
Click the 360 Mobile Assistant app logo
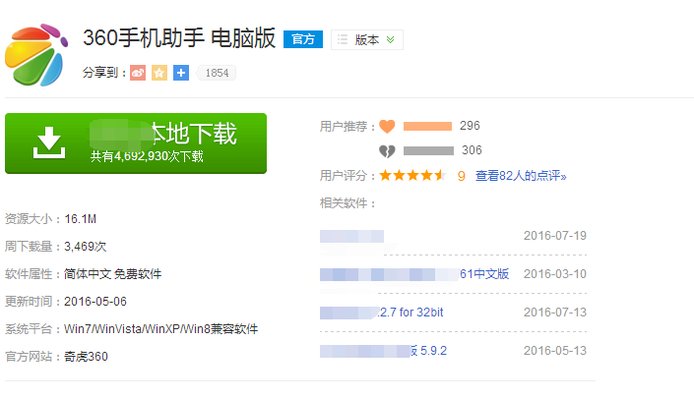tap(36, 55)
